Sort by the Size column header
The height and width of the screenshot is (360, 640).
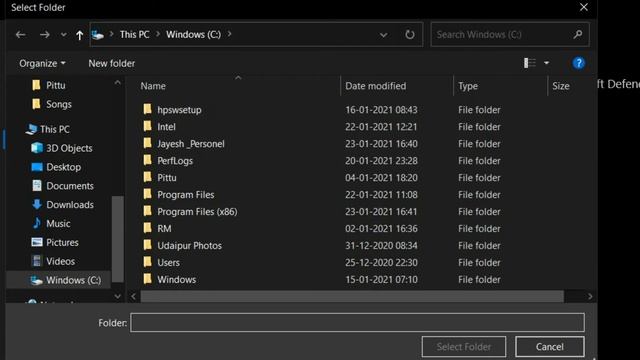pyautogui.click(x=561, y=86)
